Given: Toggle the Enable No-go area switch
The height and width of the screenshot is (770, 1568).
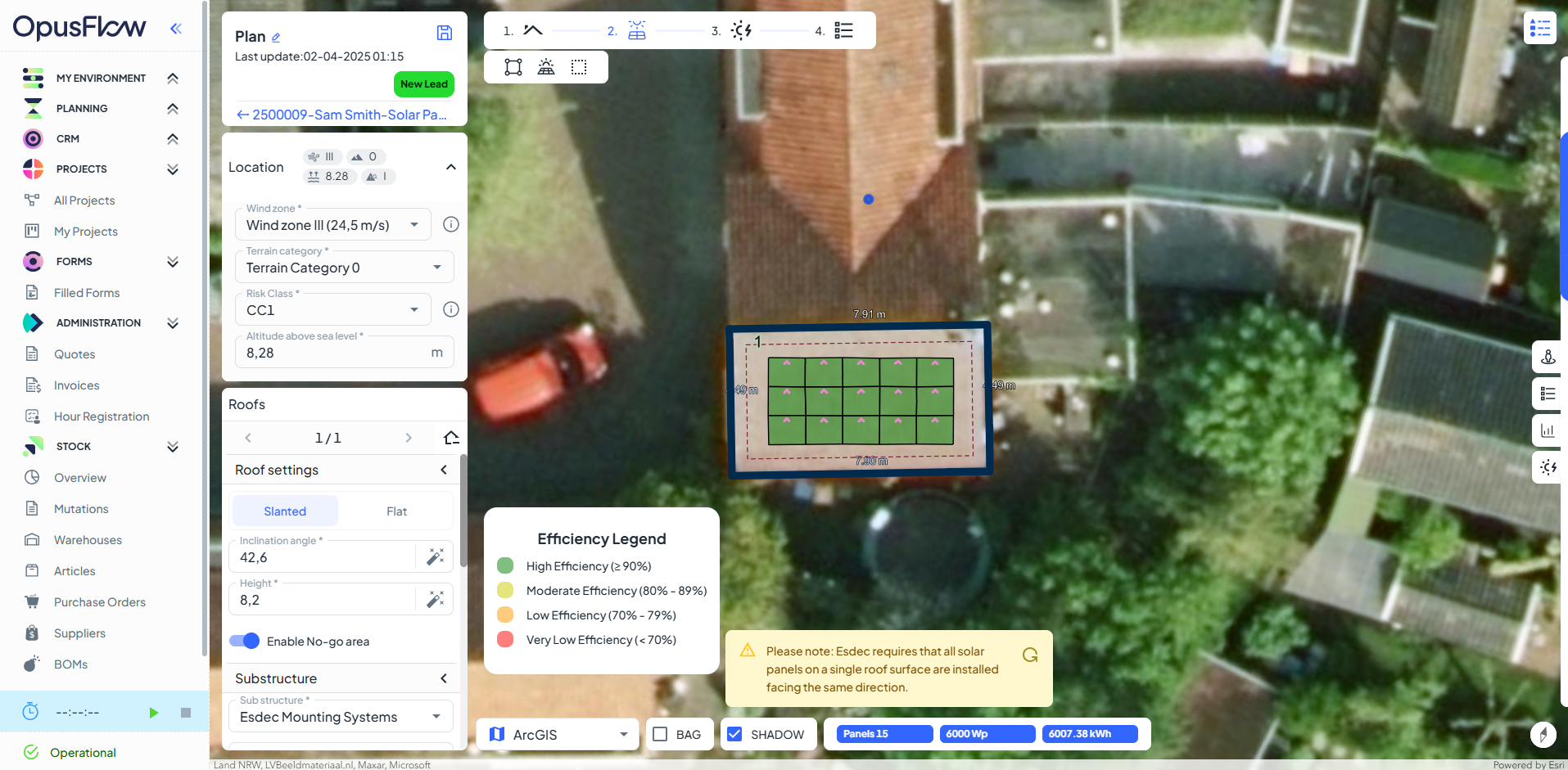Looking at the screenshot, I should (245, 641).
